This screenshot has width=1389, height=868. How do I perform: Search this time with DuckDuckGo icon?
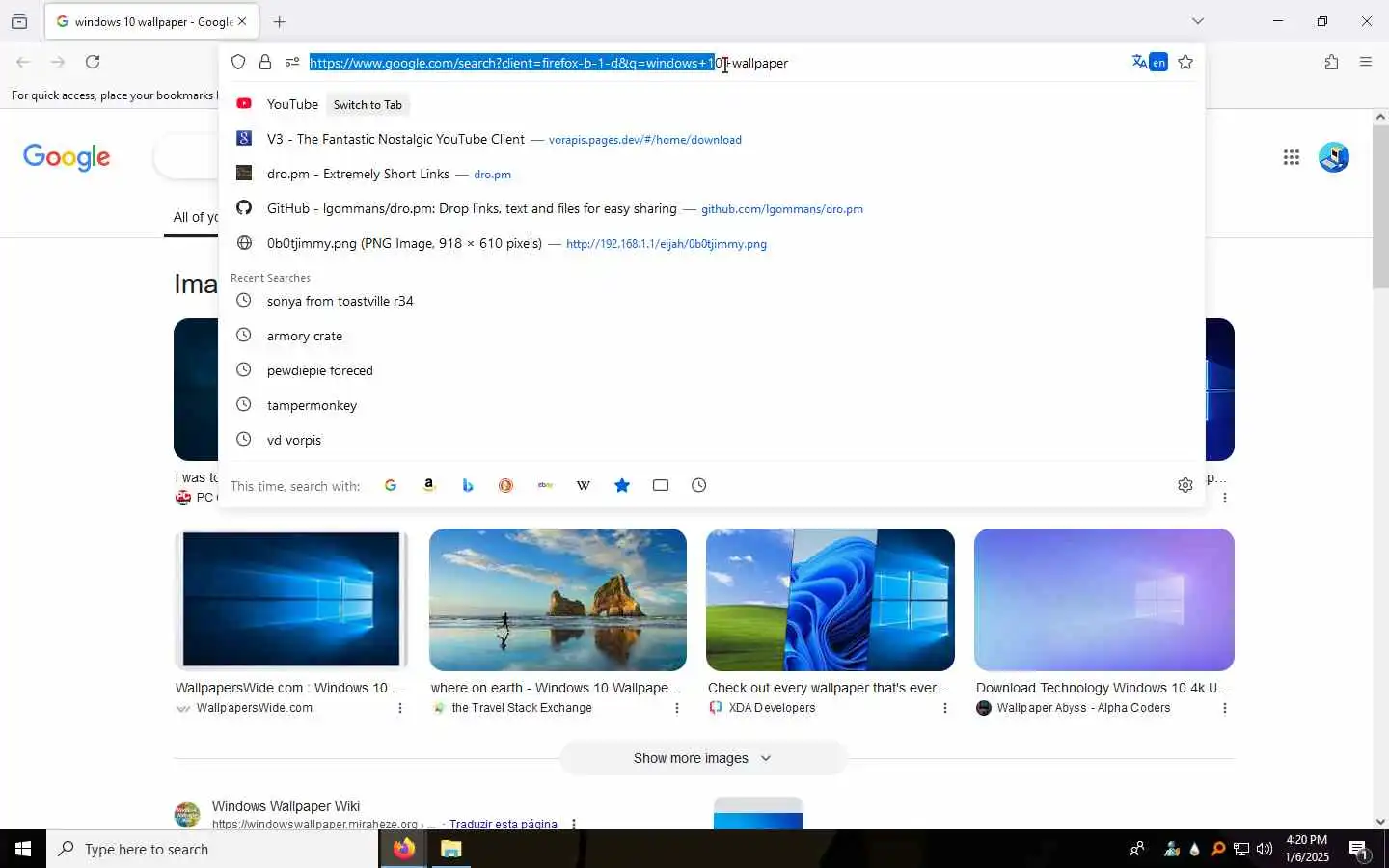[506, 485]
